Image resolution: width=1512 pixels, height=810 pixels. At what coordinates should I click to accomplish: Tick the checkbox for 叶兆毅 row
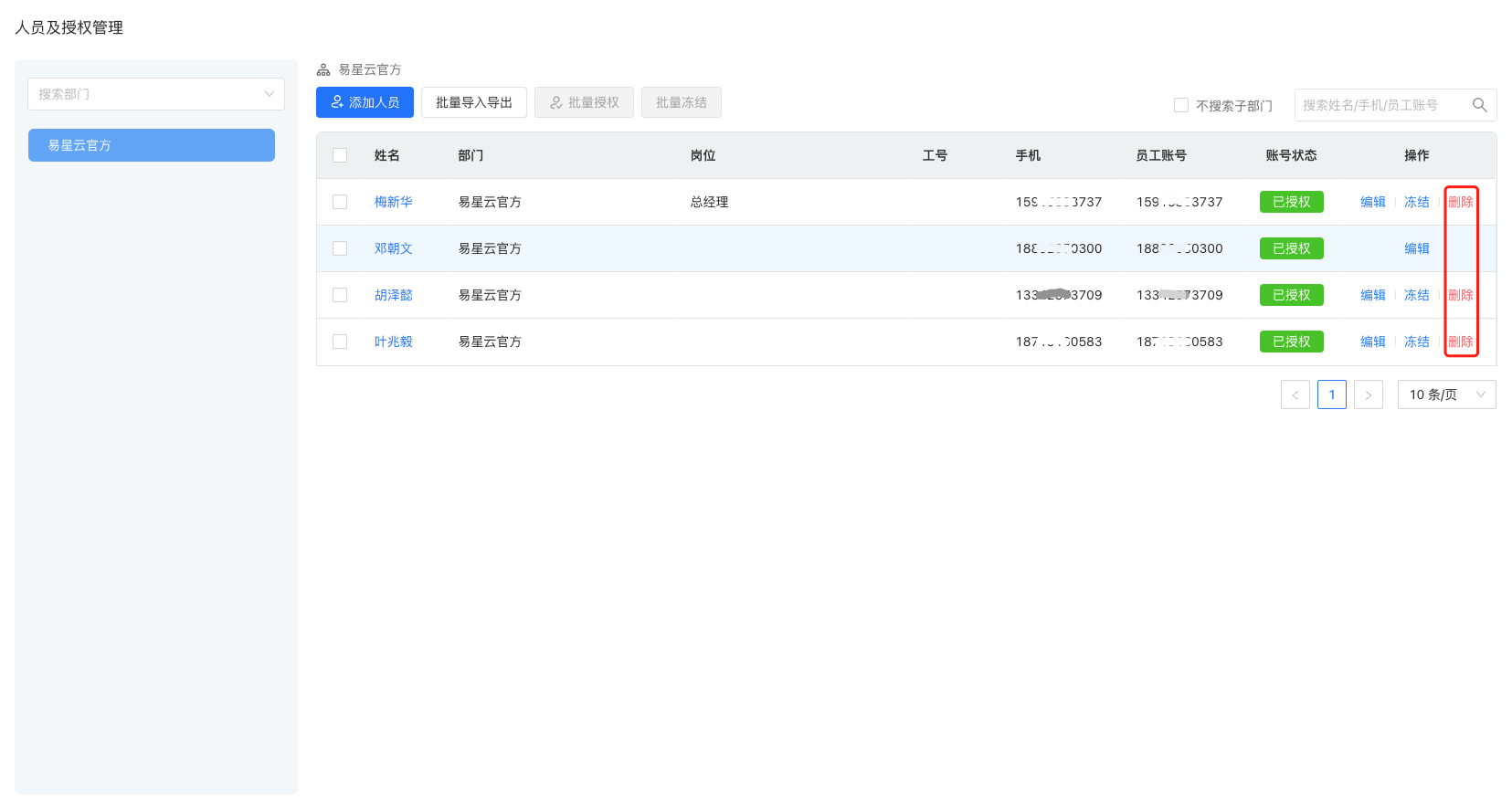coord(340,342)
